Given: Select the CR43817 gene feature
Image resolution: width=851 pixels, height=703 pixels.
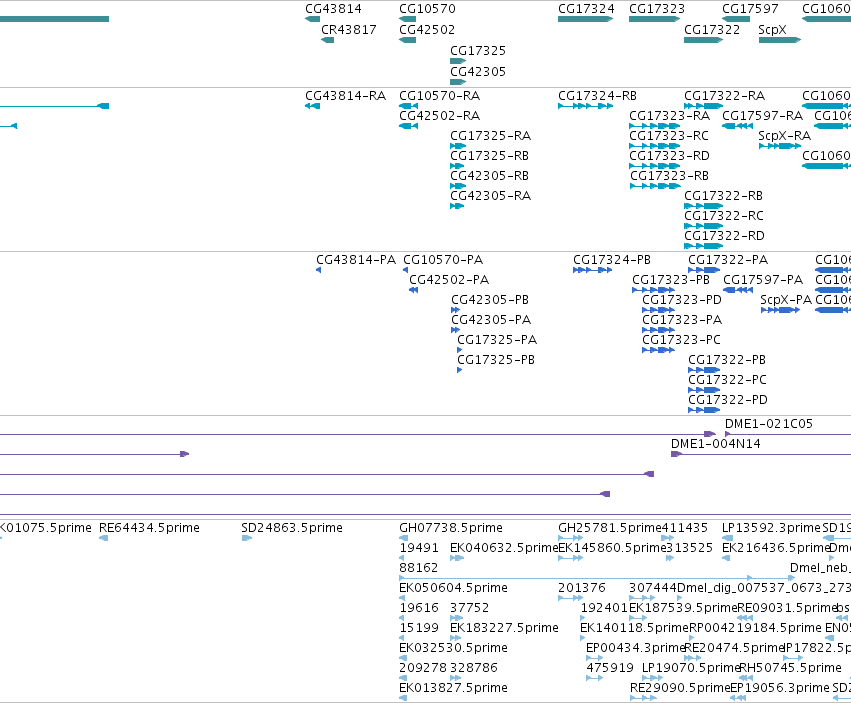Looking at the screenshot, I should tap(327, 40).
